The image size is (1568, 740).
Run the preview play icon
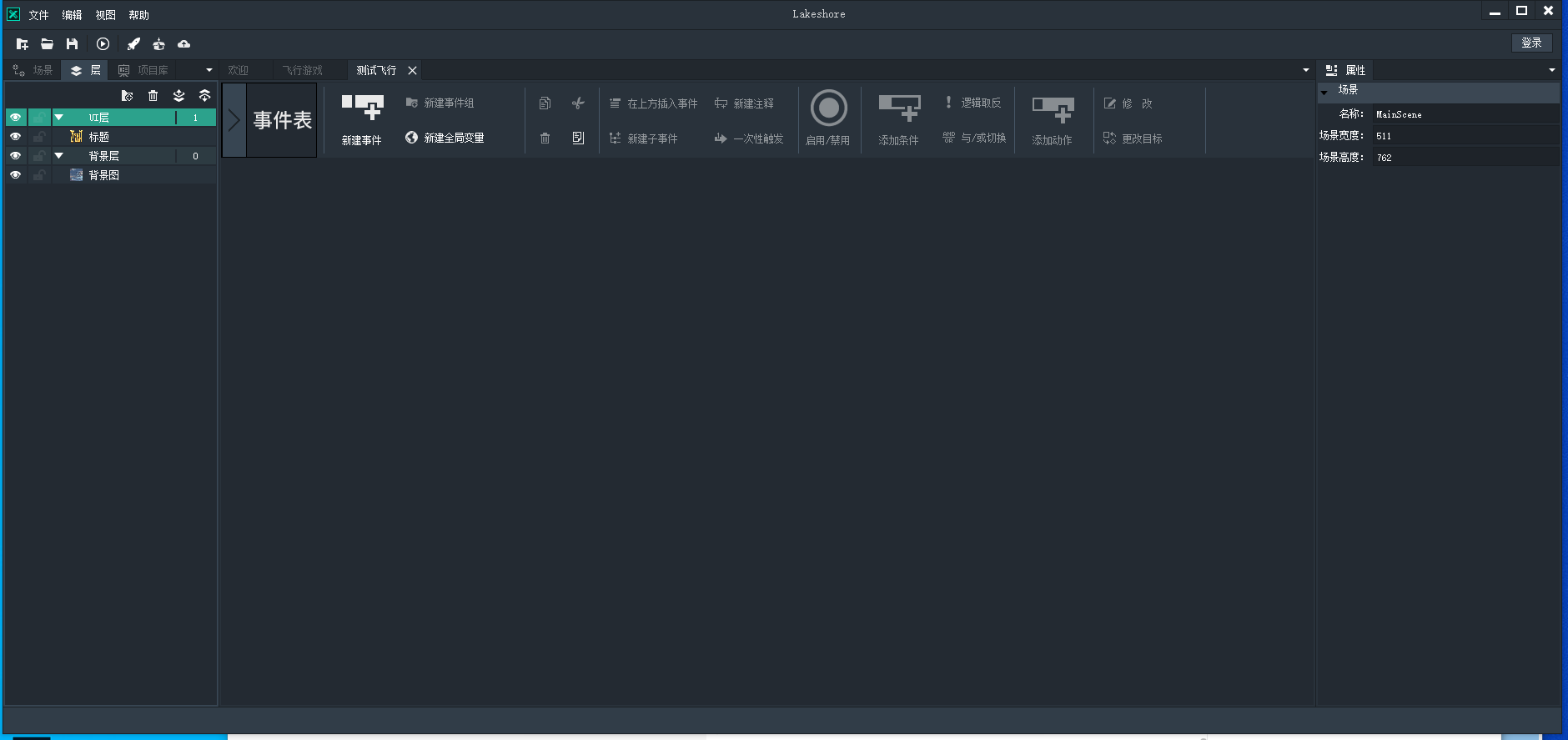(103, 44)
